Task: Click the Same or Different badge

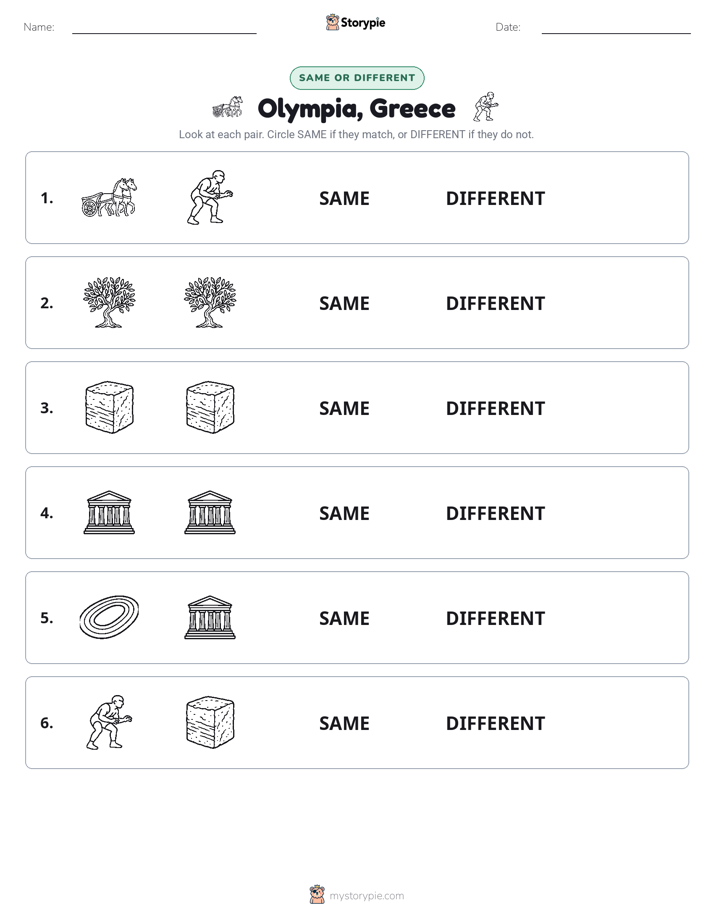Action: click(x=357, y=78)
